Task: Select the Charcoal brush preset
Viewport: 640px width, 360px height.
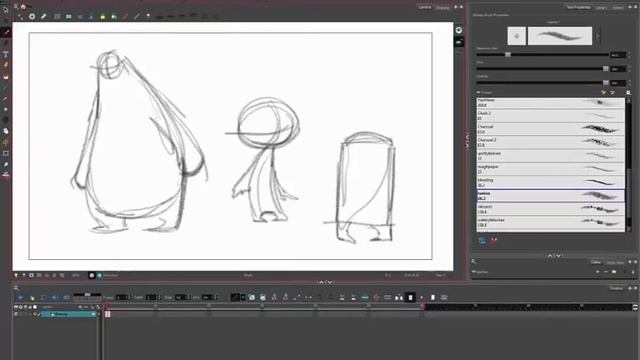Action: click(551, 129)
